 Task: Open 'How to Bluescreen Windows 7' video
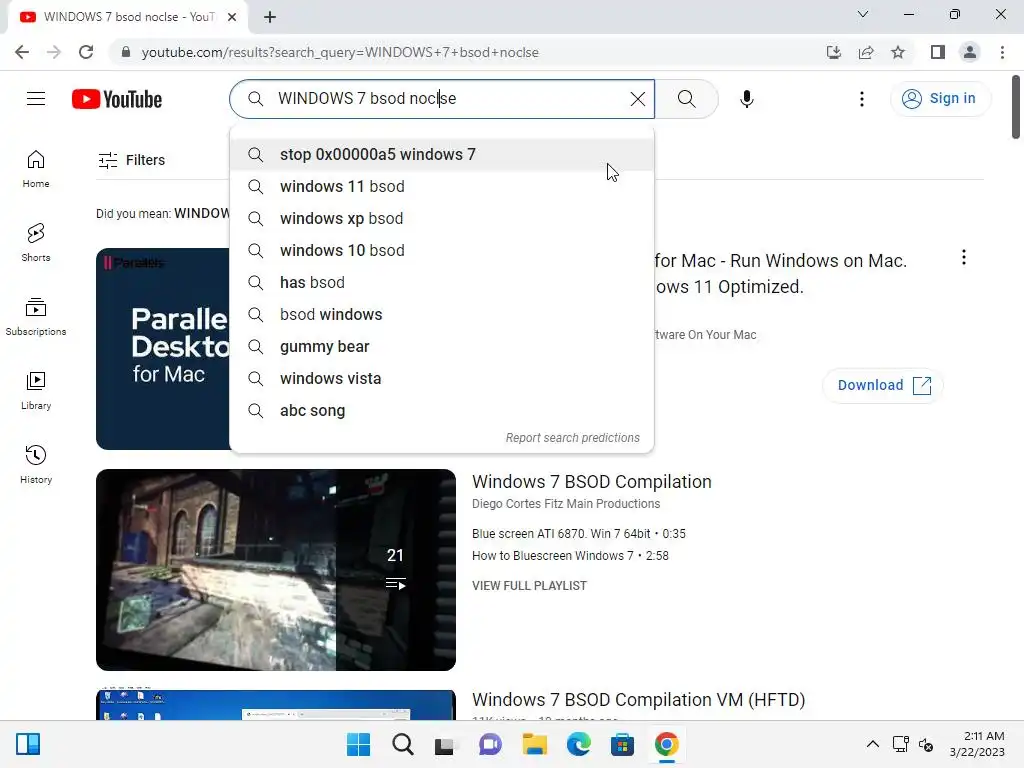[570, 556]
